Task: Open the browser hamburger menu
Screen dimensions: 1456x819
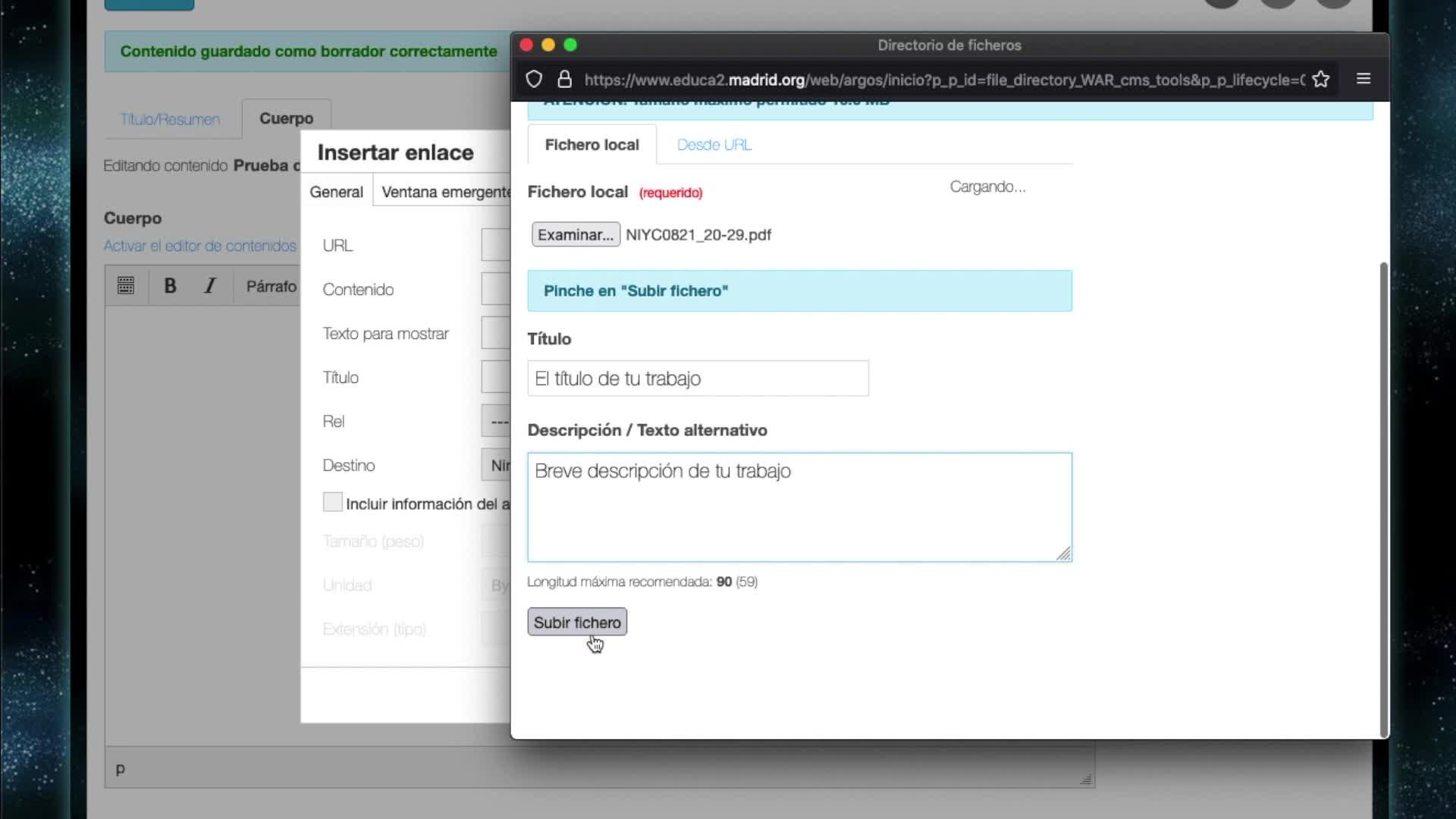Action: click(1363, 79)
